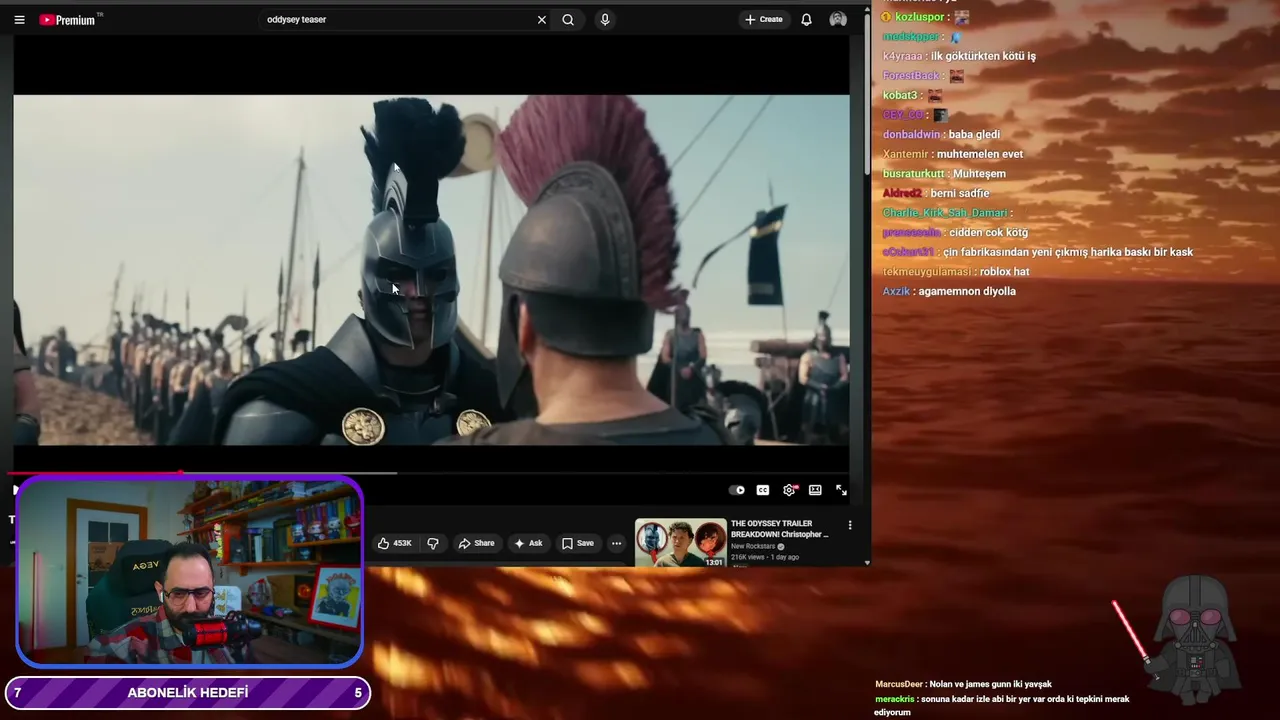Open YouTube notifications bell

[x=806, y=19]
